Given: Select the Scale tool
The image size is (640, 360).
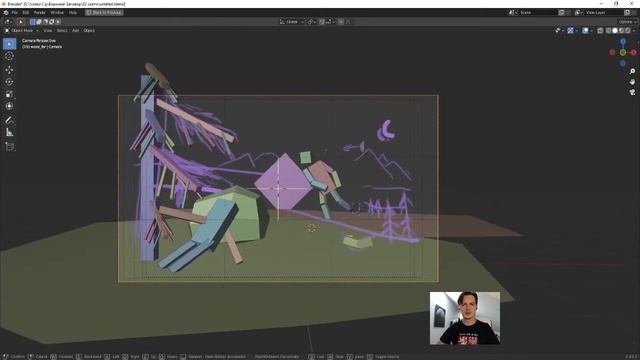Looking at the screenshot, I should point(9,94).
